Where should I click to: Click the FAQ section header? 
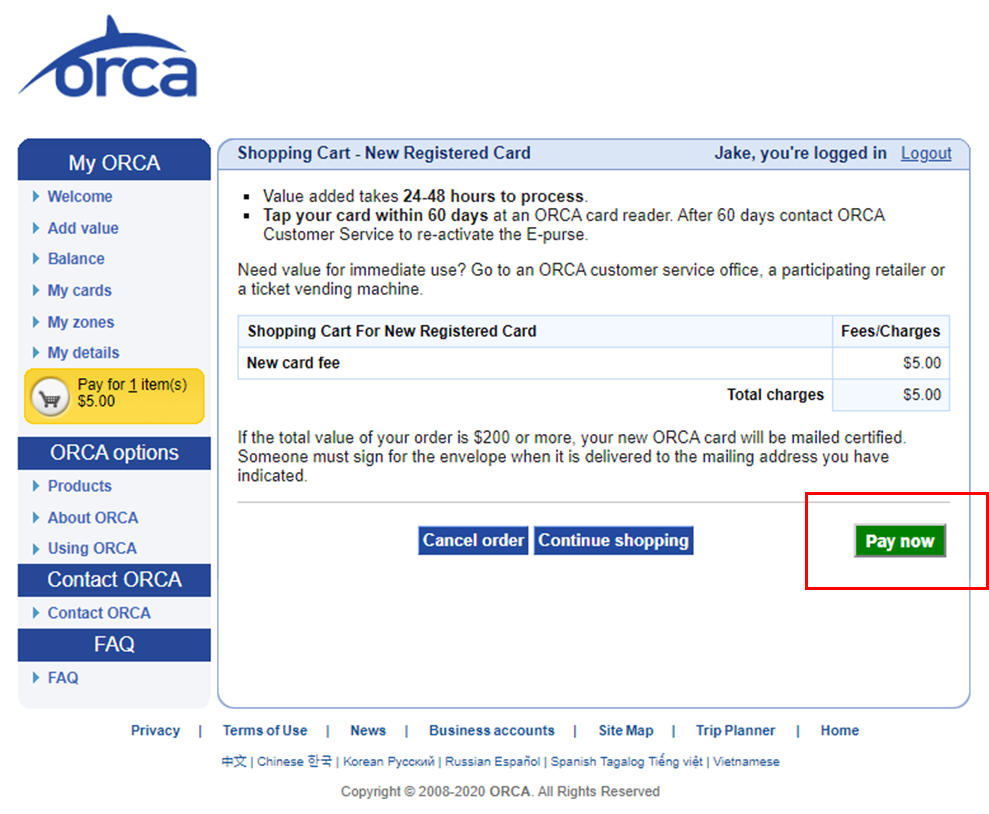(x=114, y=644)
